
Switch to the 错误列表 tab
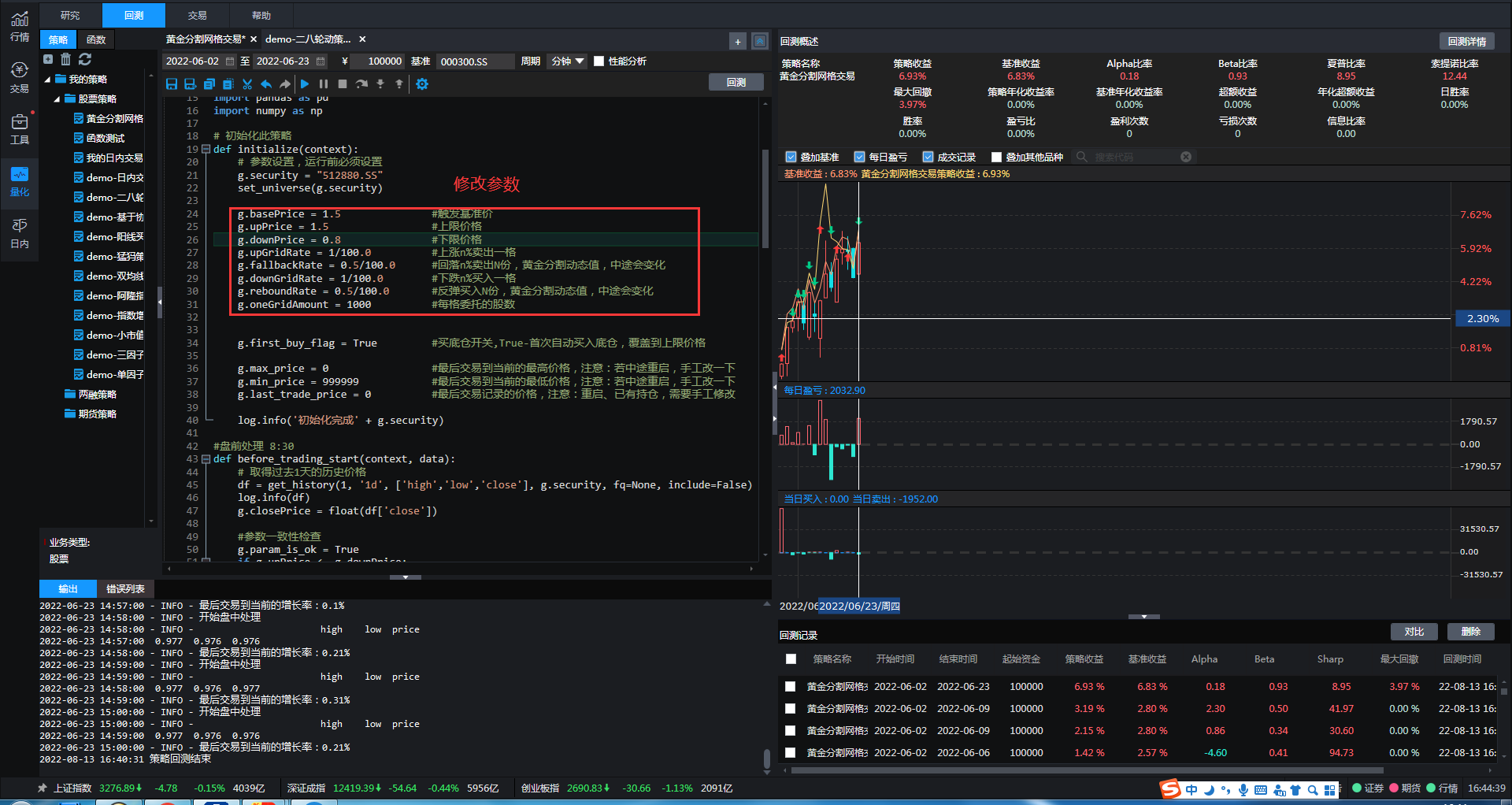[125, 588]
